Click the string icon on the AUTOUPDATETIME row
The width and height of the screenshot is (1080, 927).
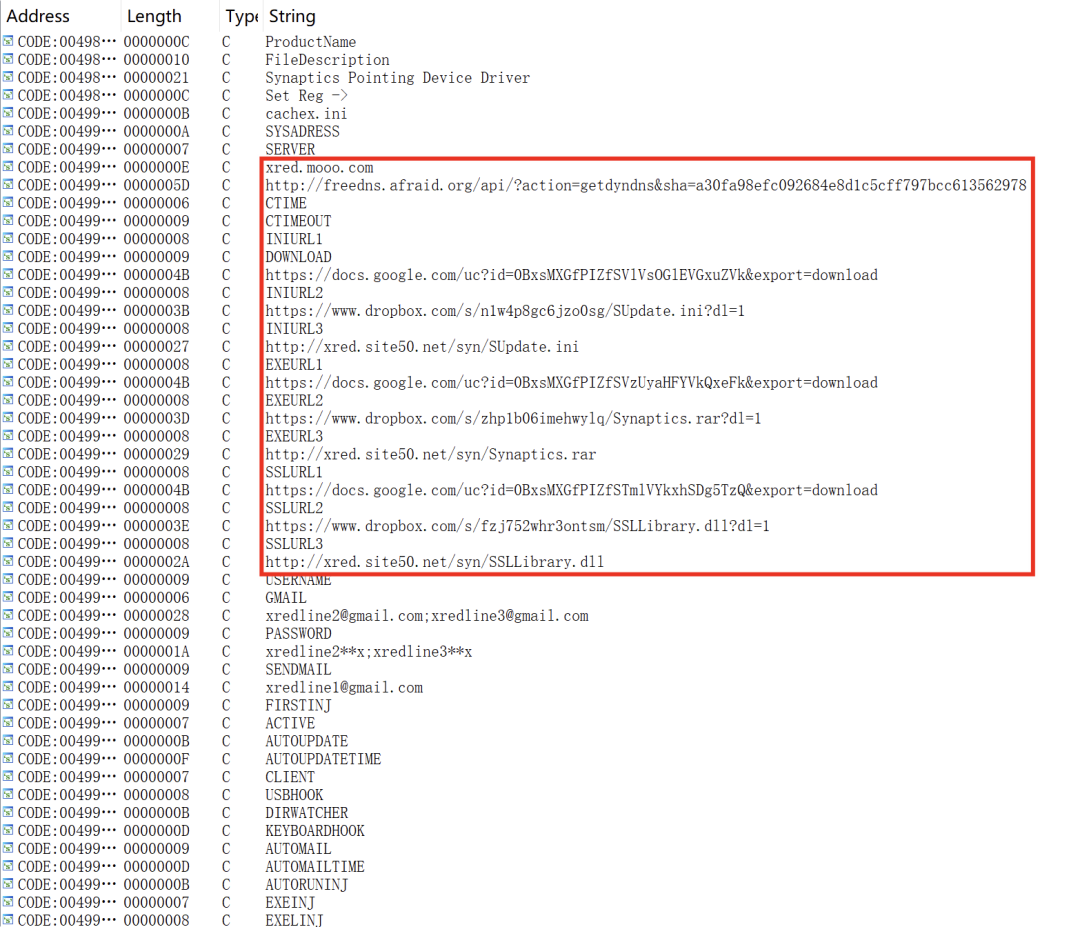pyautogui.click(x=8, y=758)
